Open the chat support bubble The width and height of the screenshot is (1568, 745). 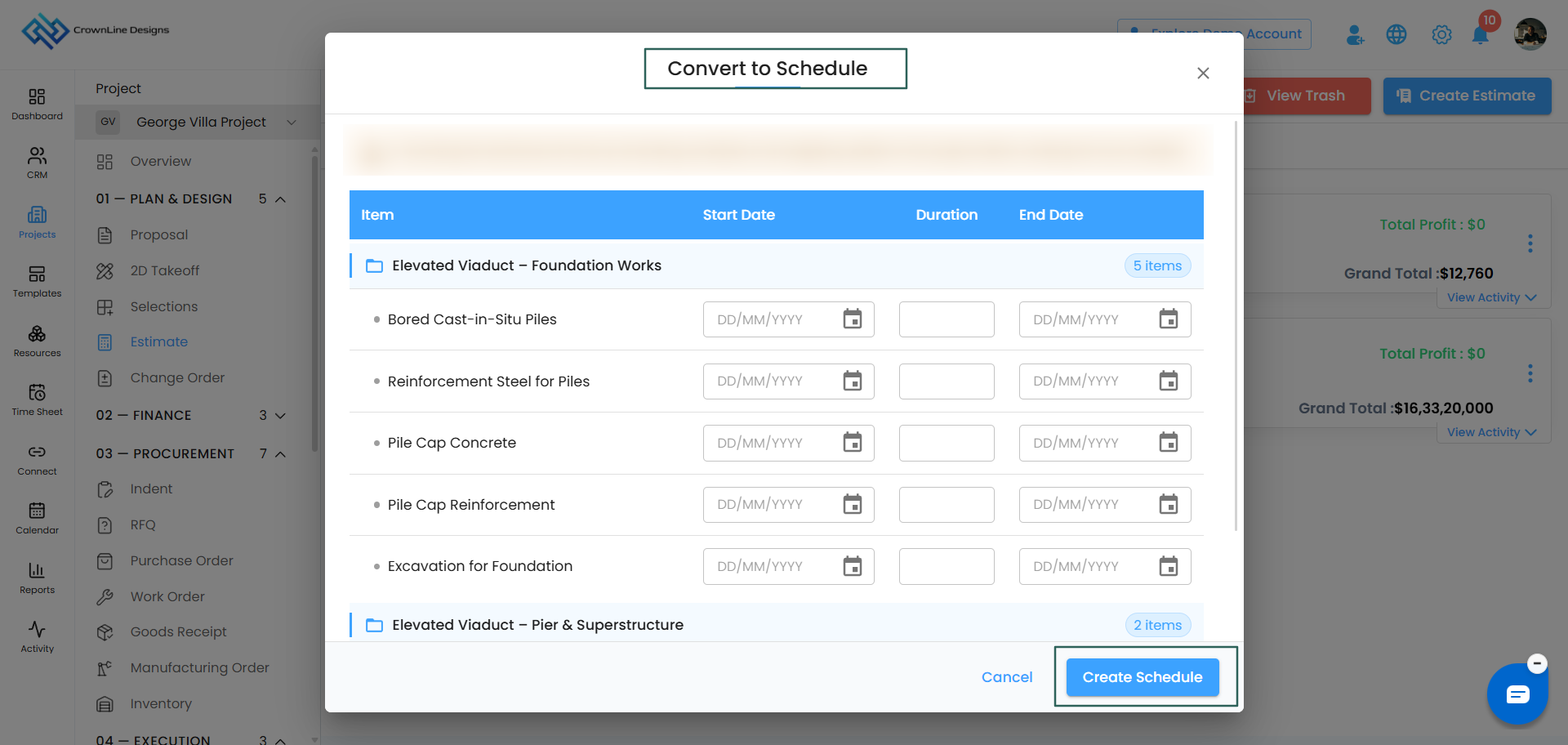[1517, 694]
